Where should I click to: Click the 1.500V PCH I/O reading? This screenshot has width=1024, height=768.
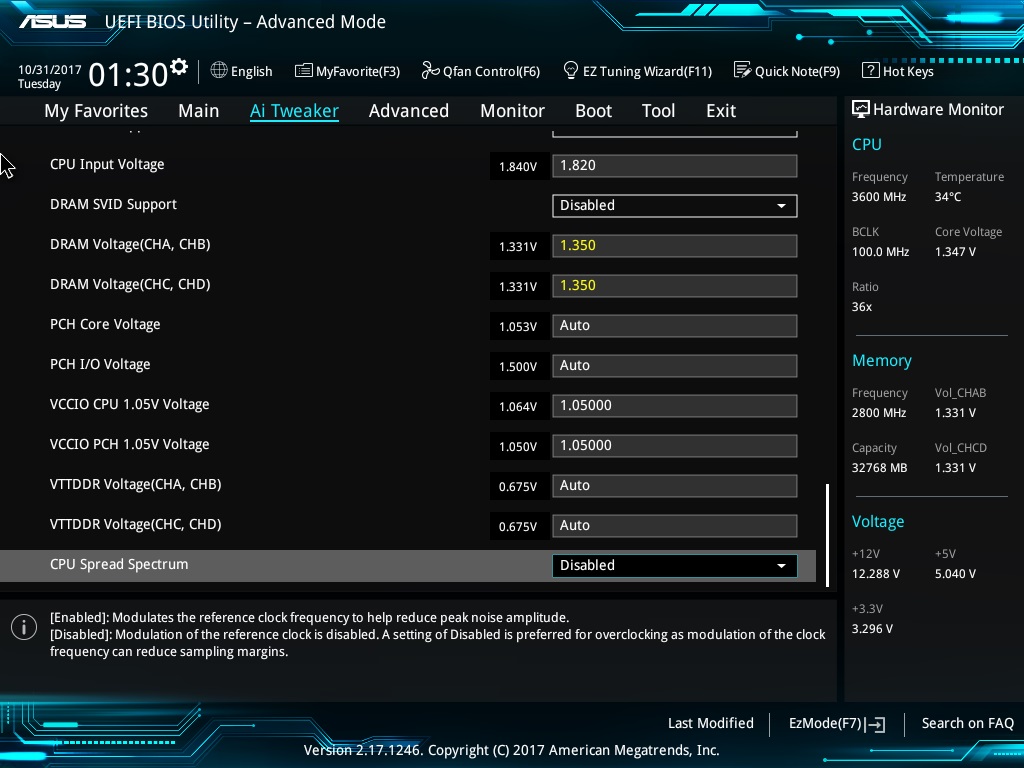click(x=519, y=366)
